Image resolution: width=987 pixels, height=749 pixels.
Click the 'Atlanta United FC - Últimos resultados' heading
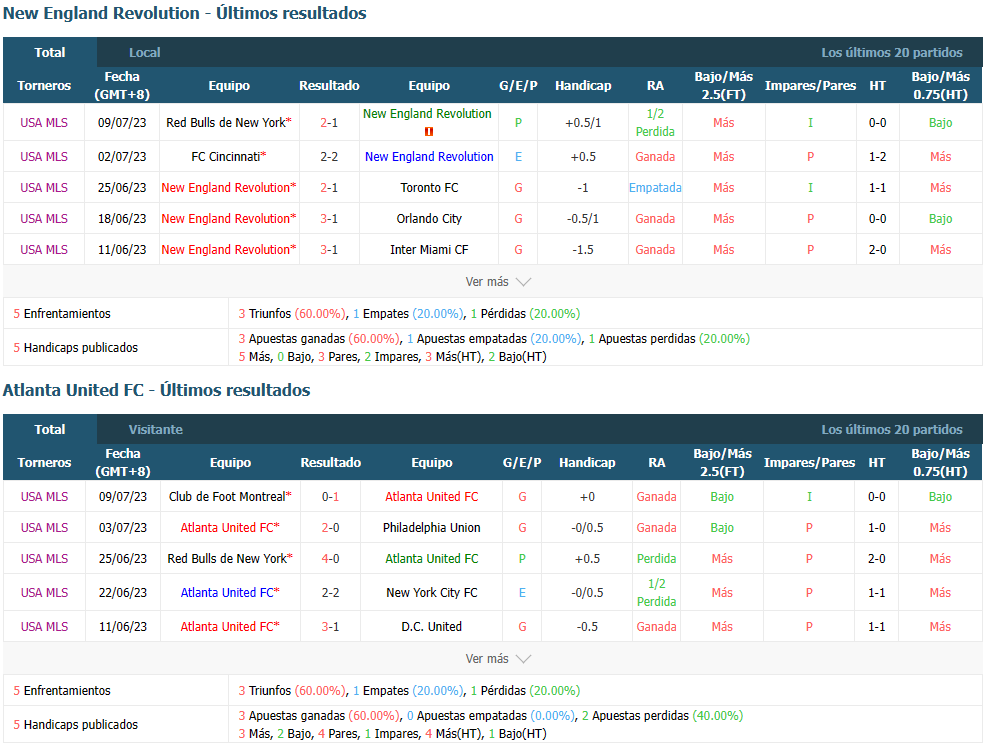point(157,390)
